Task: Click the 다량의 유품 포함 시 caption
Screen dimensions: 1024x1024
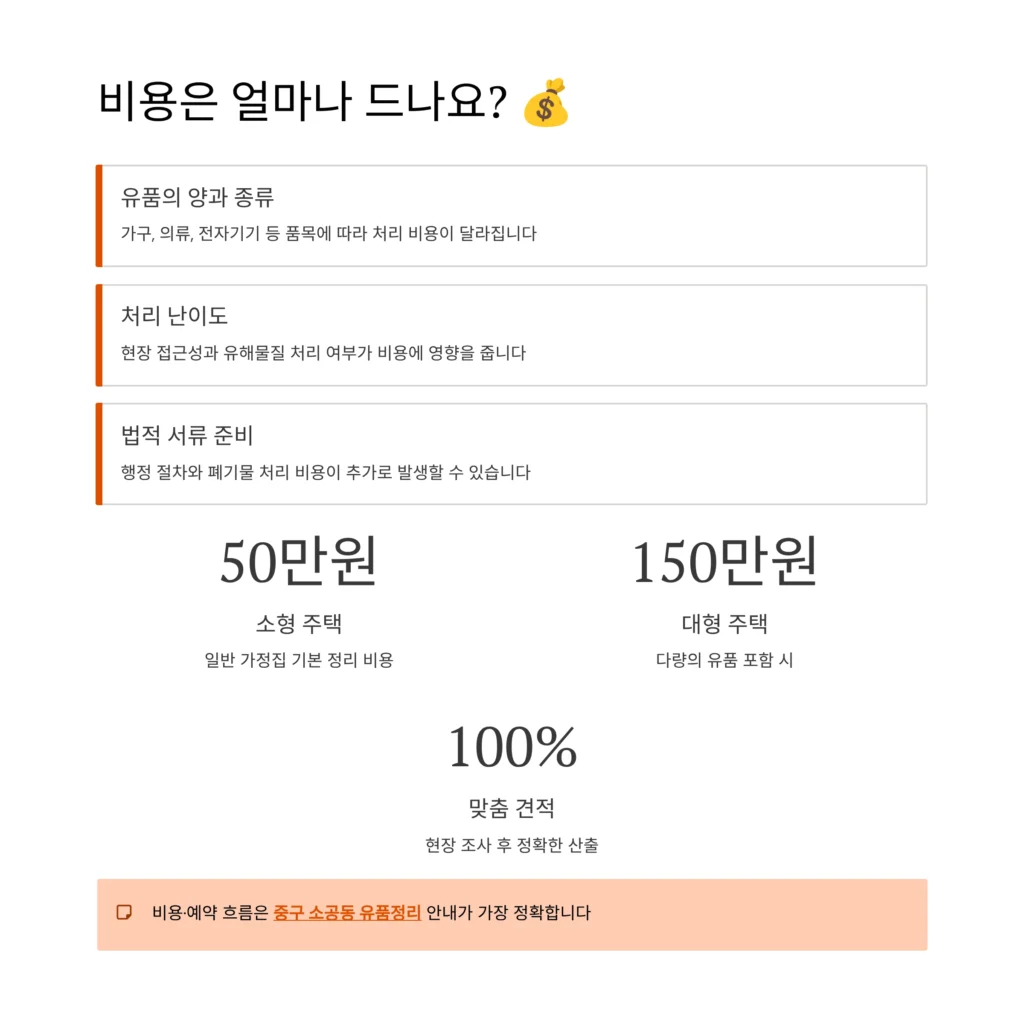Action: [724, 660]
